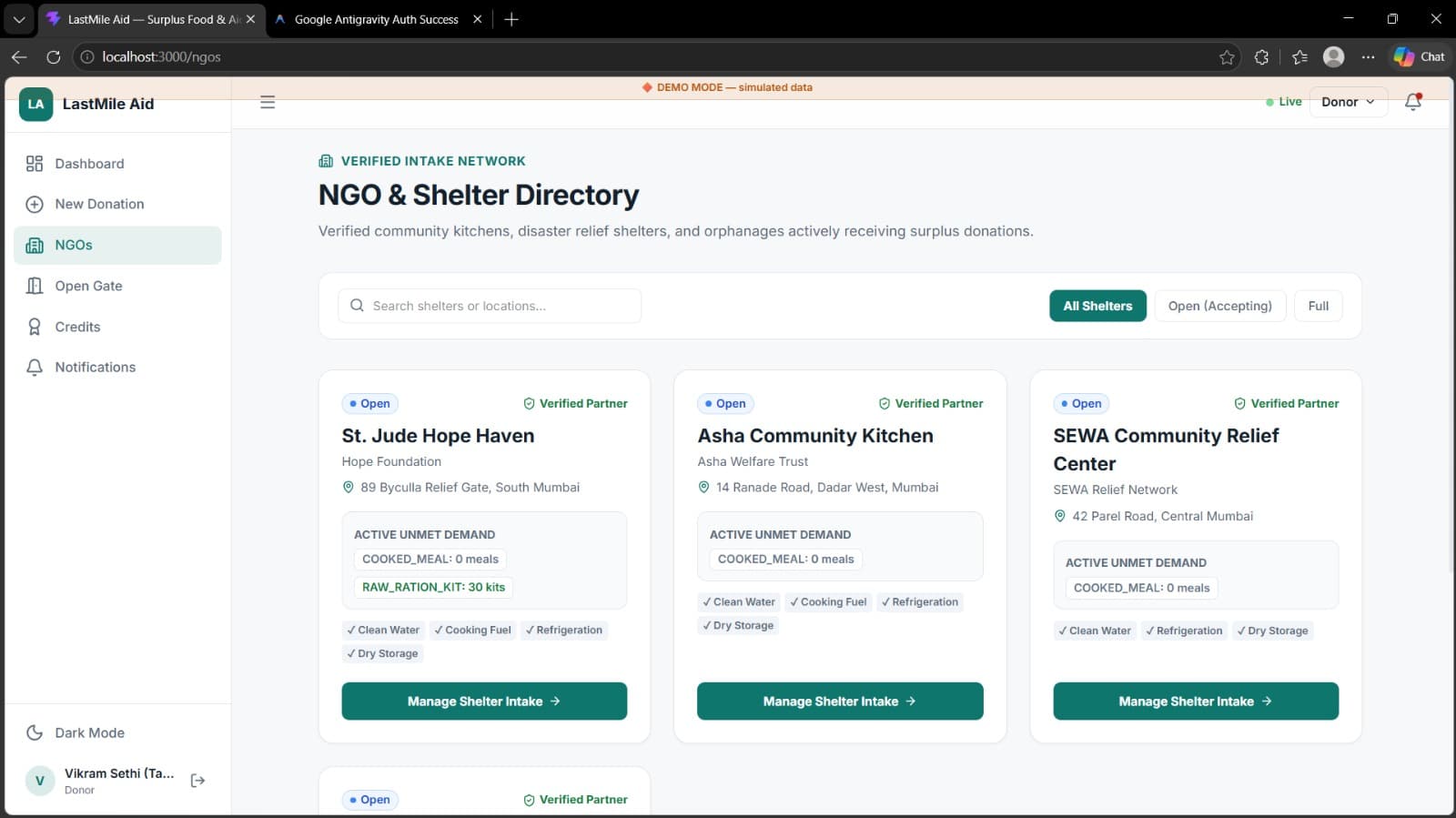Click the LastMile Aid LA logo
This screenshot has width=1456, height=818.
35,104
